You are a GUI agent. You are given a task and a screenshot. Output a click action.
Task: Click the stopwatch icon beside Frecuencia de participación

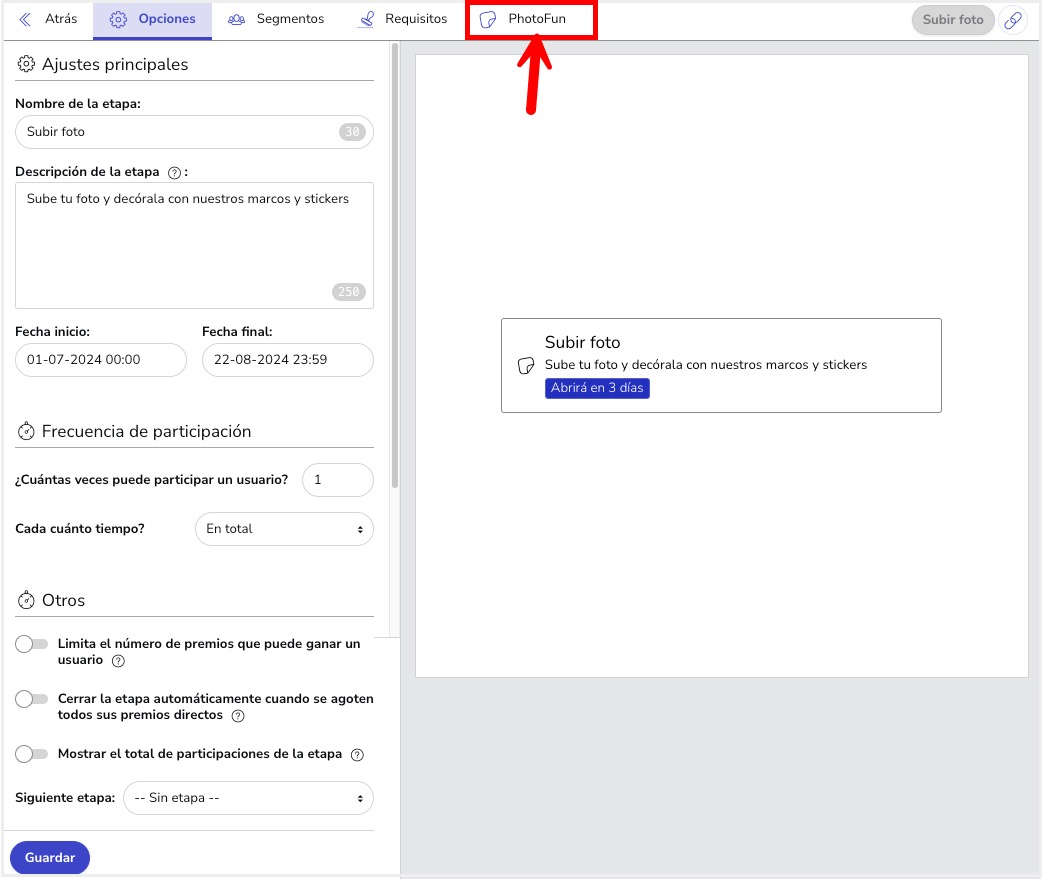pyautogui.click(x=27, y=431)
